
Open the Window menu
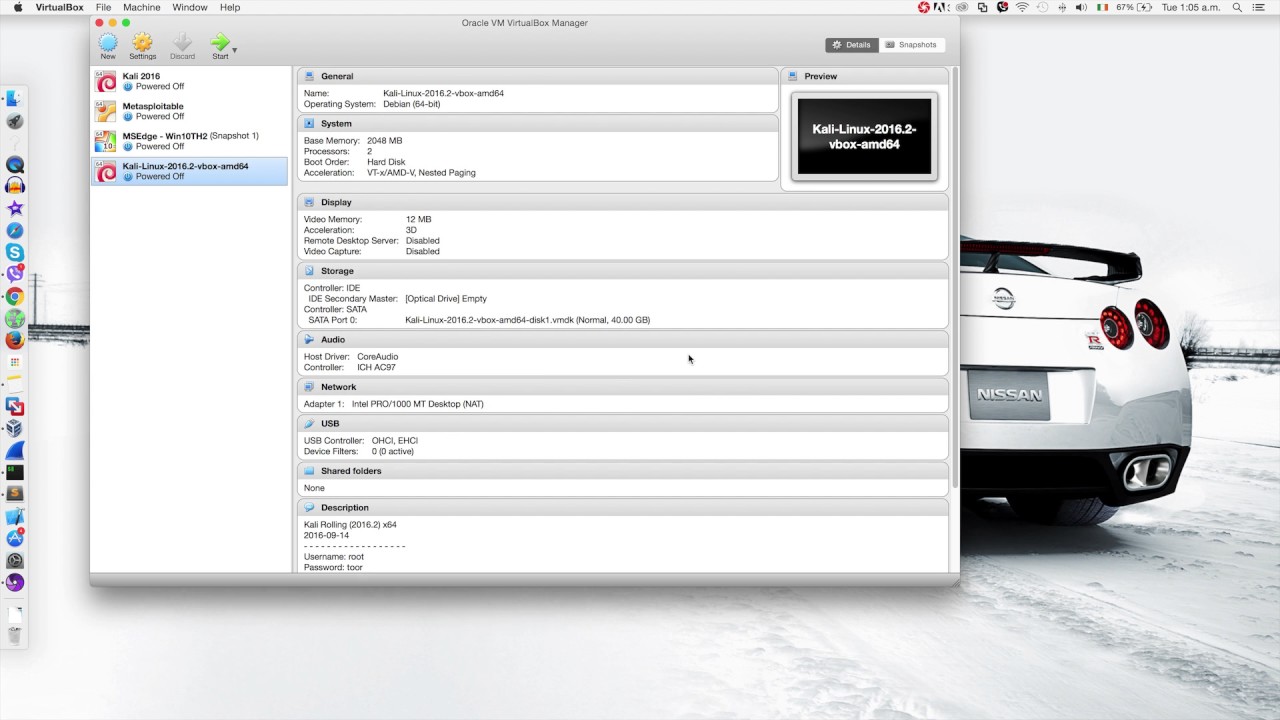(x=190, y=7)
